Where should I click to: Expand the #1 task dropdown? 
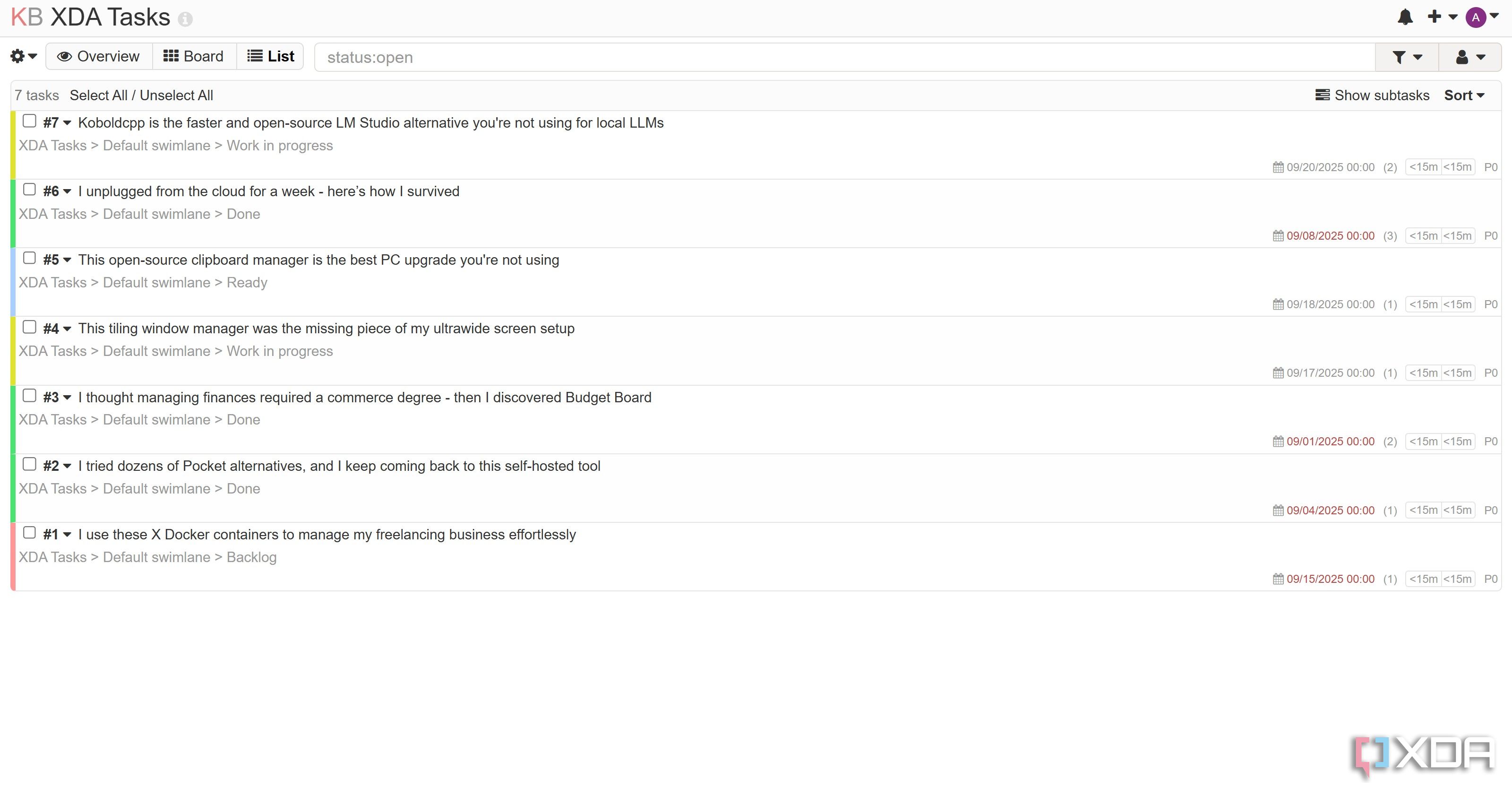57,535
